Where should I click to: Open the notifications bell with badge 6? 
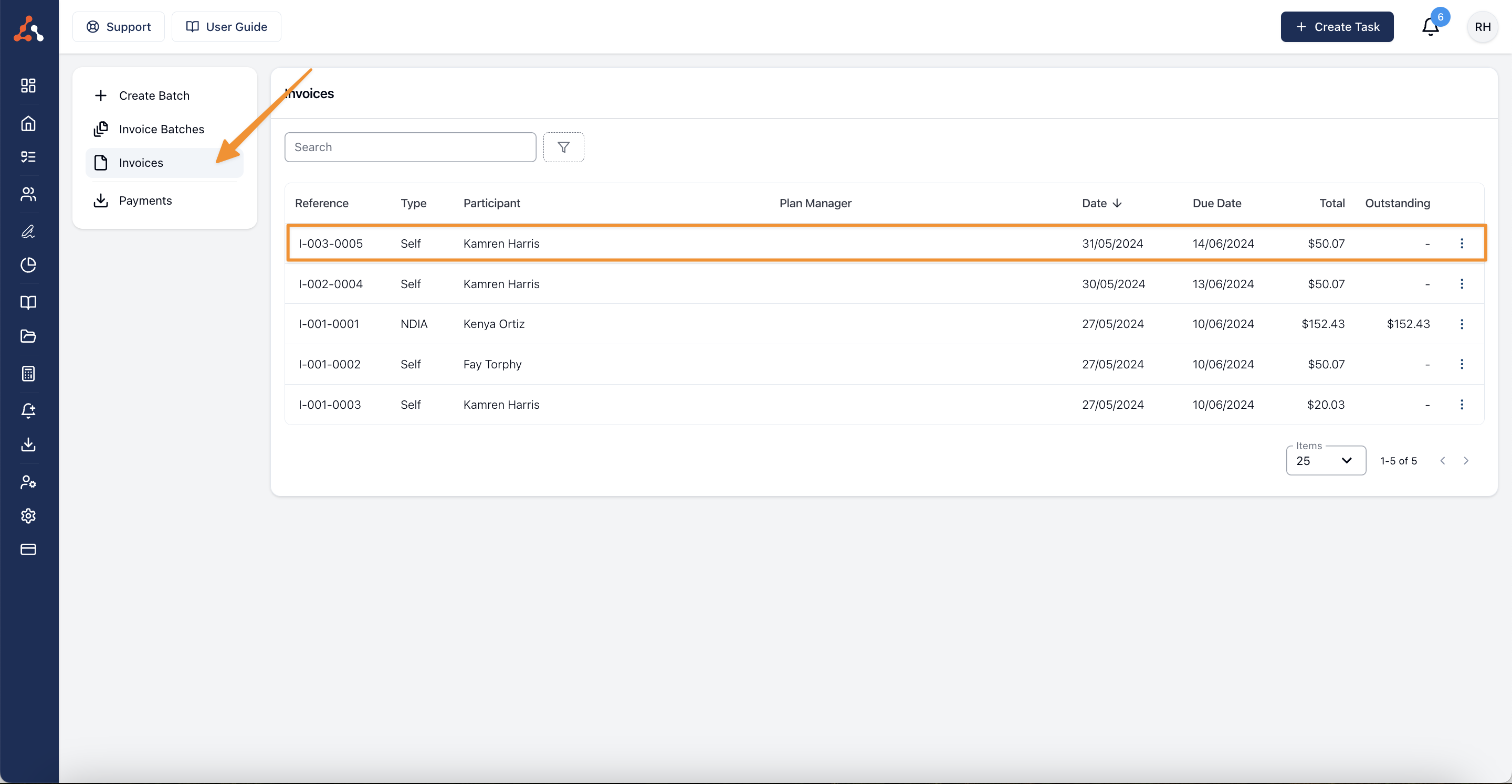(x=1431, y=26)
